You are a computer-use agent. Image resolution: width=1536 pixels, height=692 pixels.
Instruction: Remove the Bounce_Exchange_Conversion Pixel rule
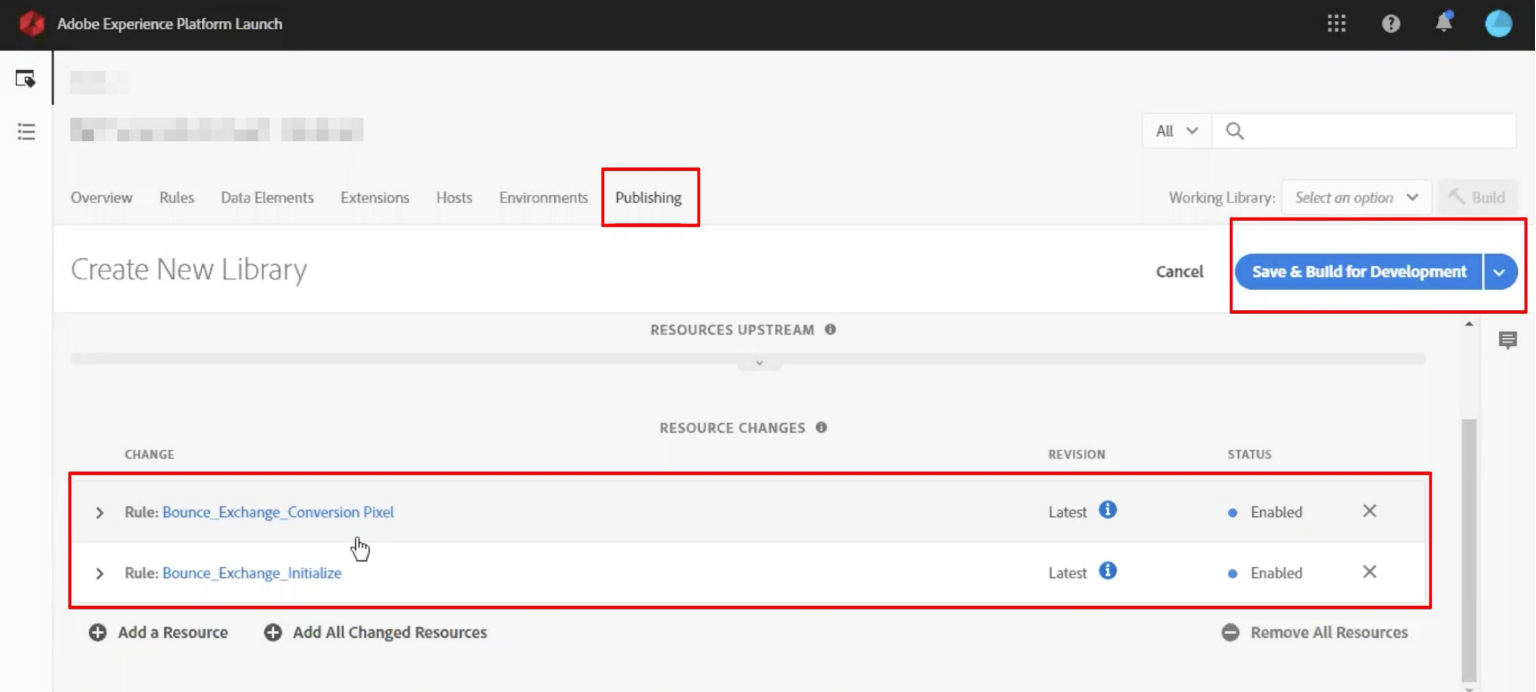[1370, 511]
